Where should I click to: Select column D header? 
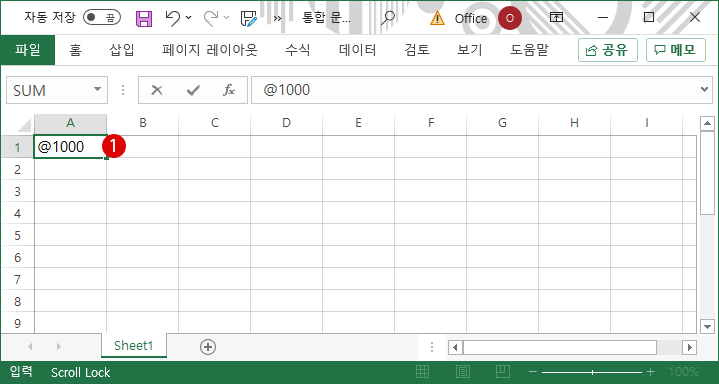coord(287,123)
